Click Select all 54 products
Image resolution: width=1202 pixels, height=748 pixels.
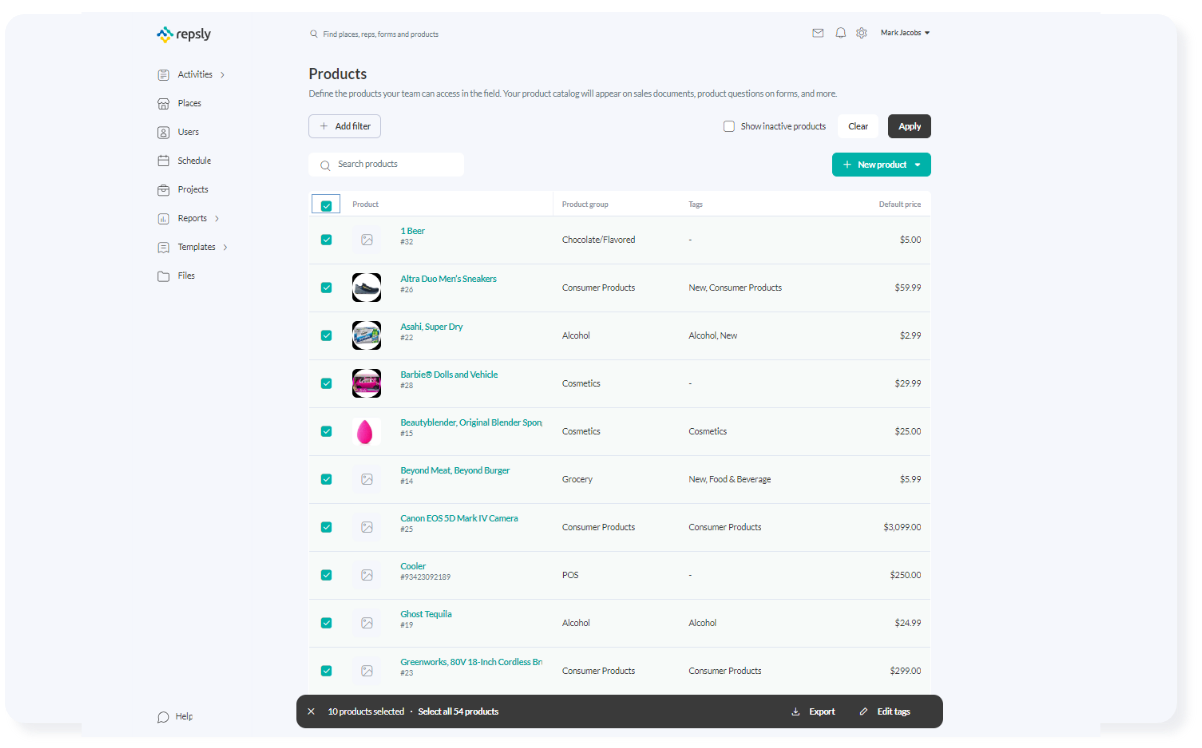458,712
